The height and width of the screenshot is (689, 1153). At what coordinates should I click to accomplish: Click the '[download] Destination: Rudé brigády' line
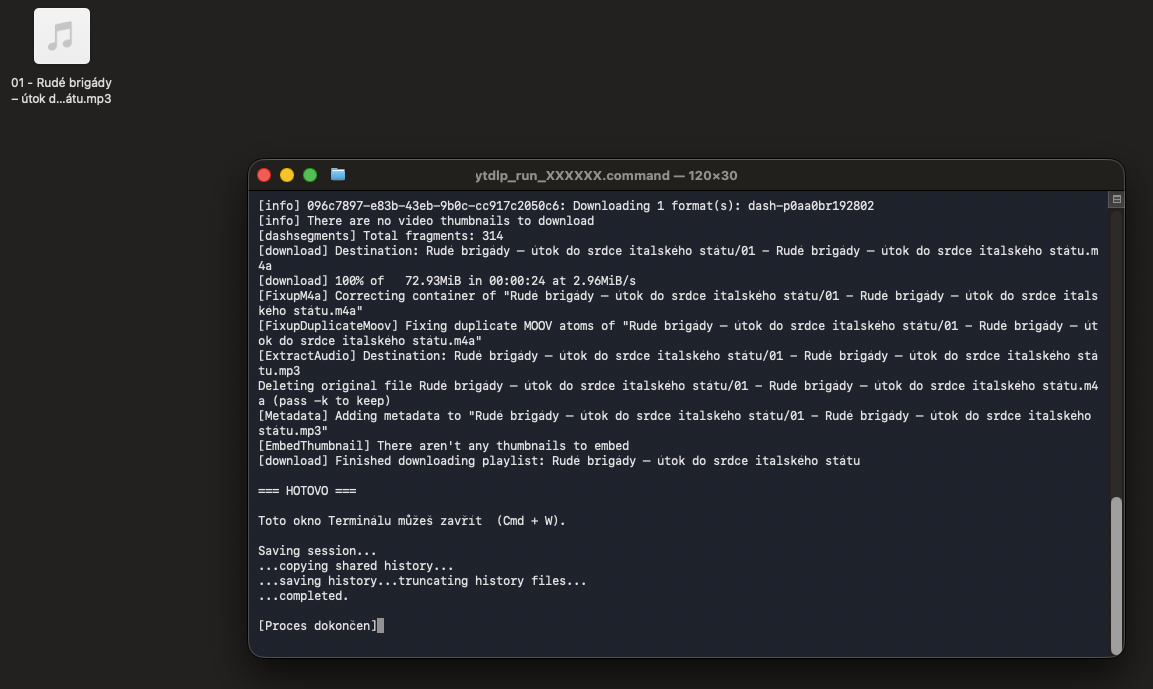click(x=678, y=258)
